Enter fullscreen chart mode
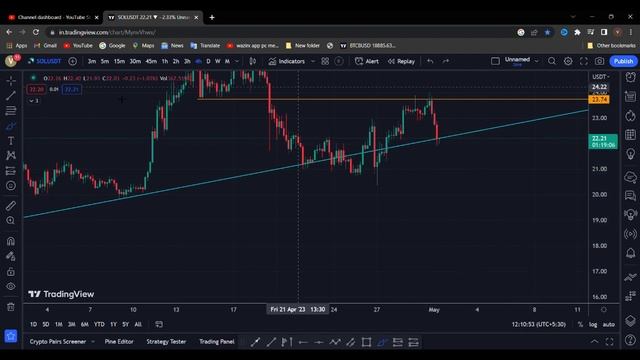Screen dimensions: 640x360 coord(584,61)
